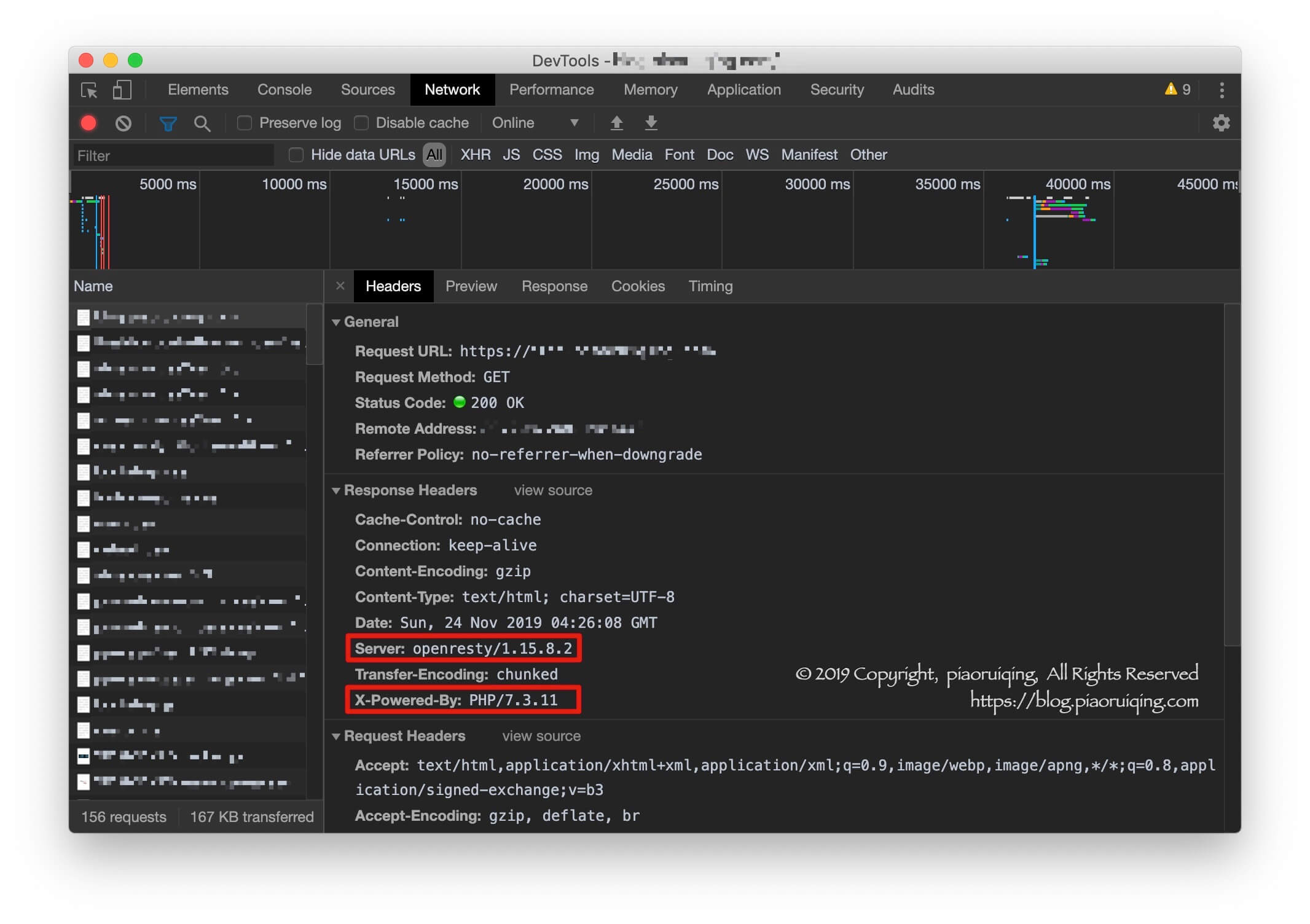1310x924 pixels.
Task: Switch to the Application tab
Action: point(743,90)
